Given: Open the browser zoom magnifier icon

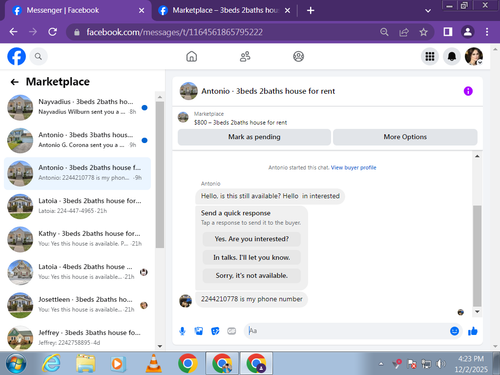Looking at the screenshot, I should tap(384, 32).
